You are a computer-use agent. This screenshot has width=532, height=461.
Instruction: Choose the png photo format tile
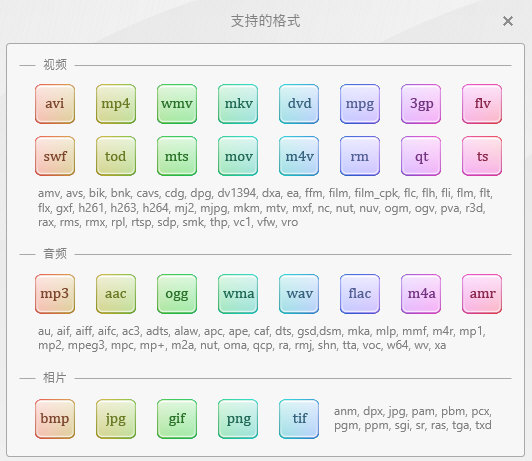[x=238, y=419]
